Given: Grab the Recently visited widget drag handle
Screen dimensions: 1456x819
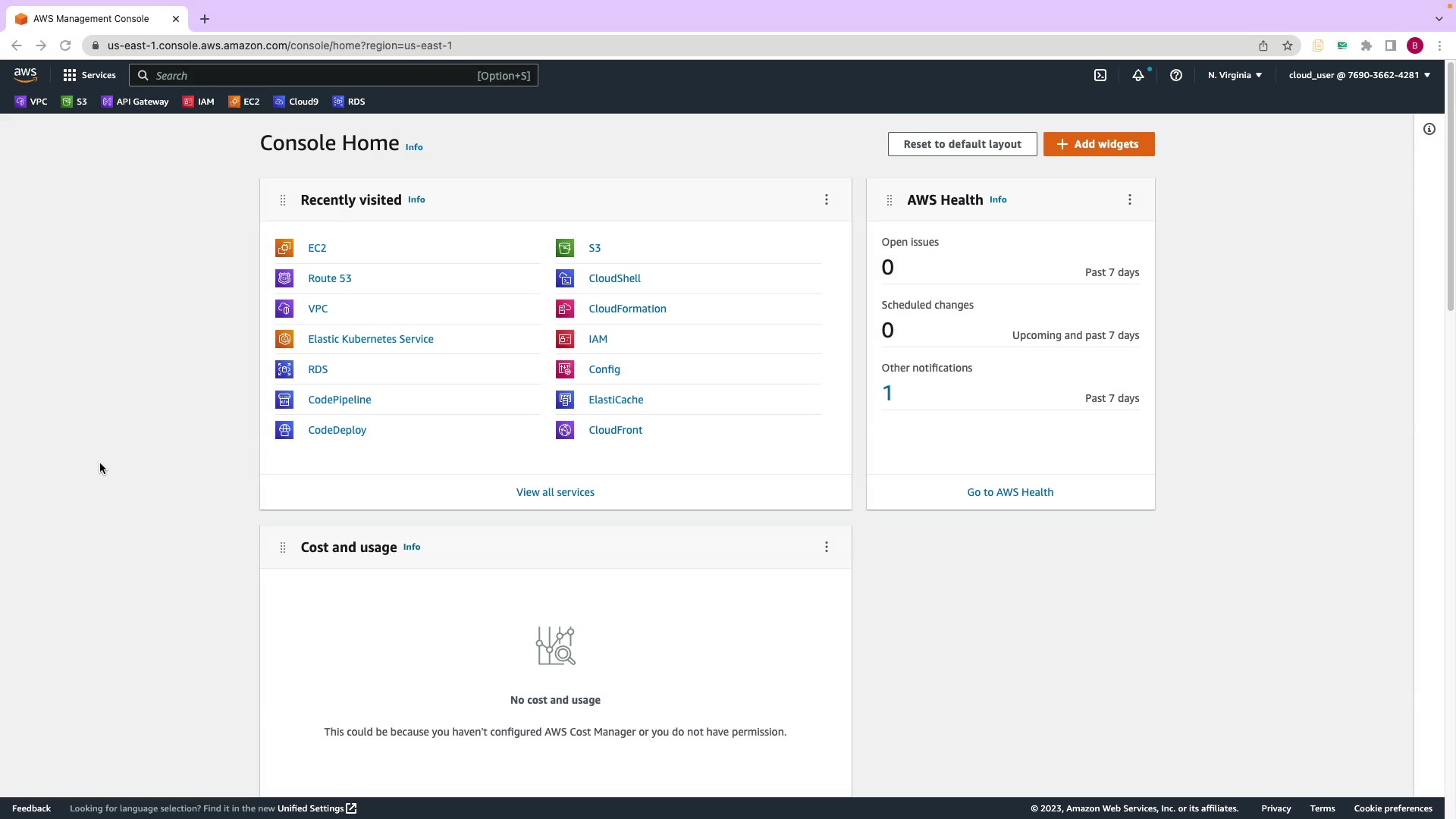Looking at the screenshot, I should click(283, 200).
